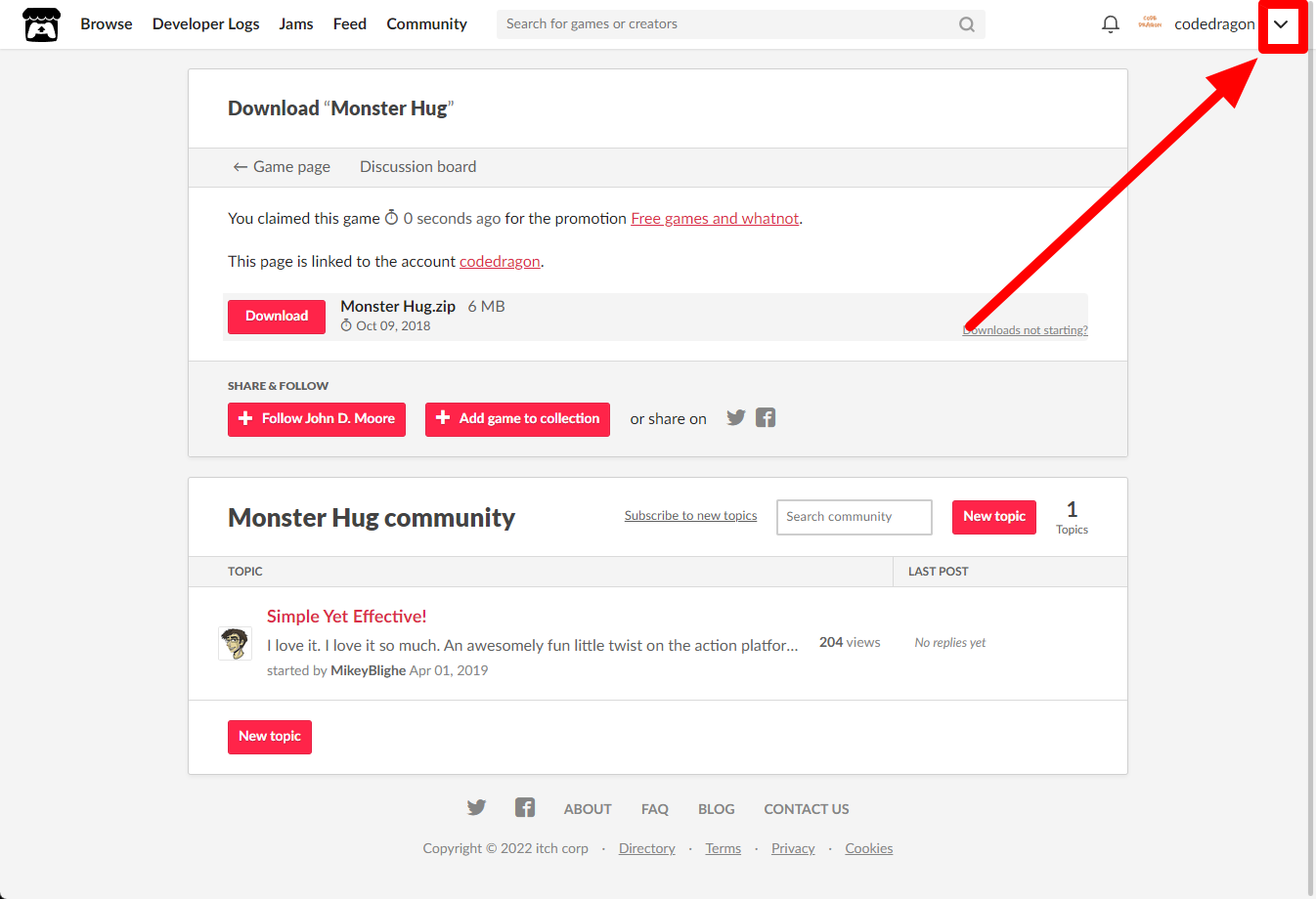1316x899 pixels.
Task: Open Terms footer link
Action: 724,848
